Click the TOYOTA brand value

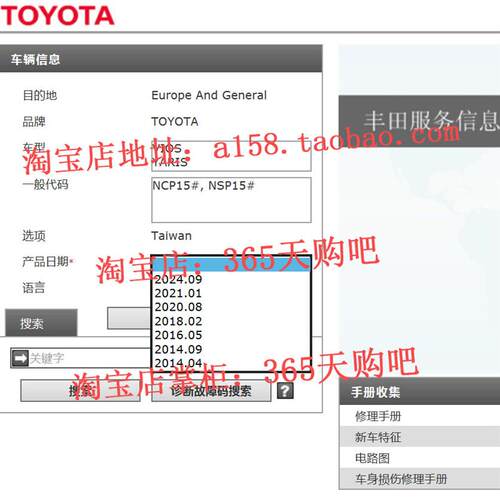pos(175,121)
